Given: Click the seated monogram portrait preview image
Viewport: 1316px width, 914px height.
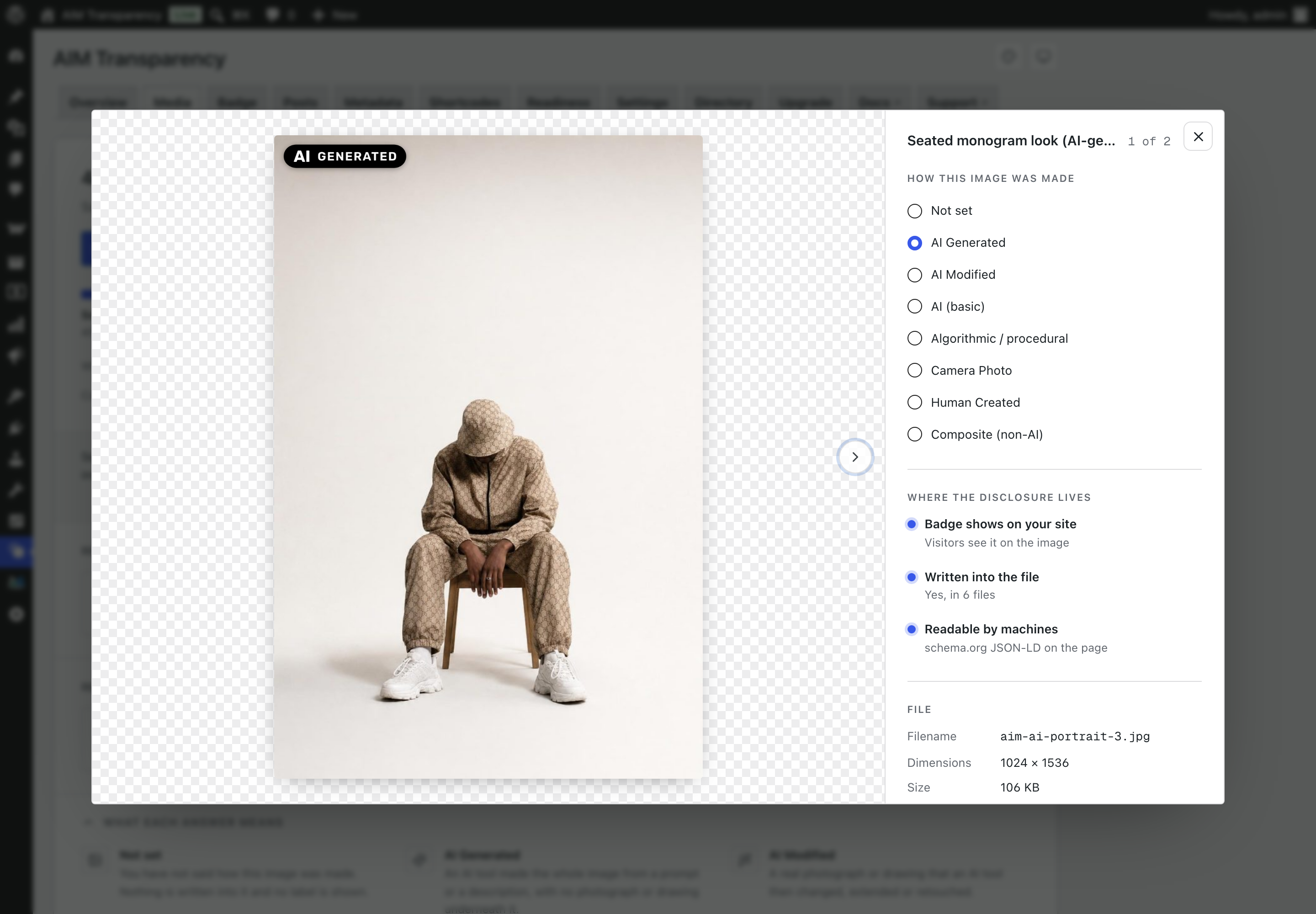Looking at the screenshot, I should (x=488, y=457).
